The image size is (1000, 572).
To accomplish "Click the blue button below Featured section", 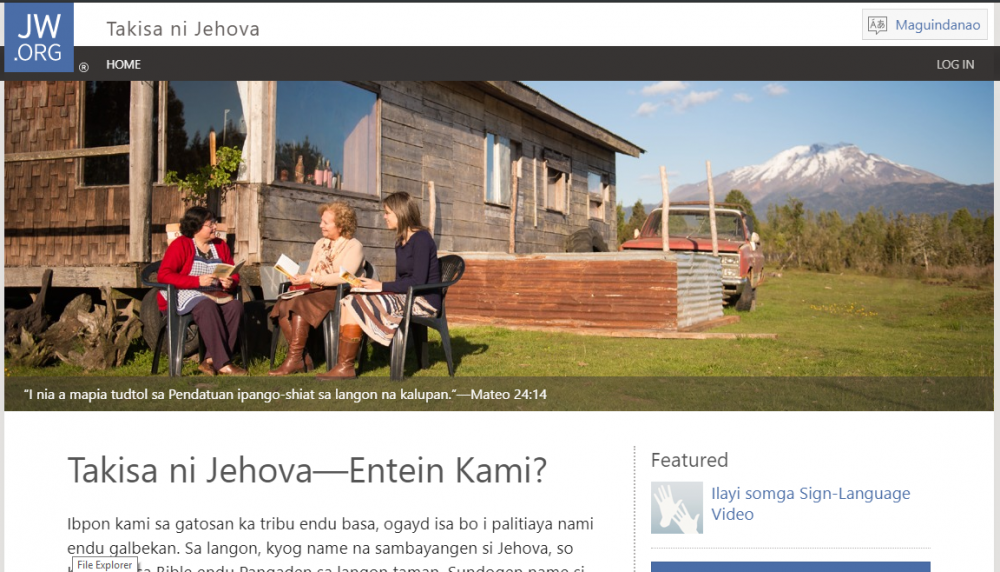I will [790, 567].
